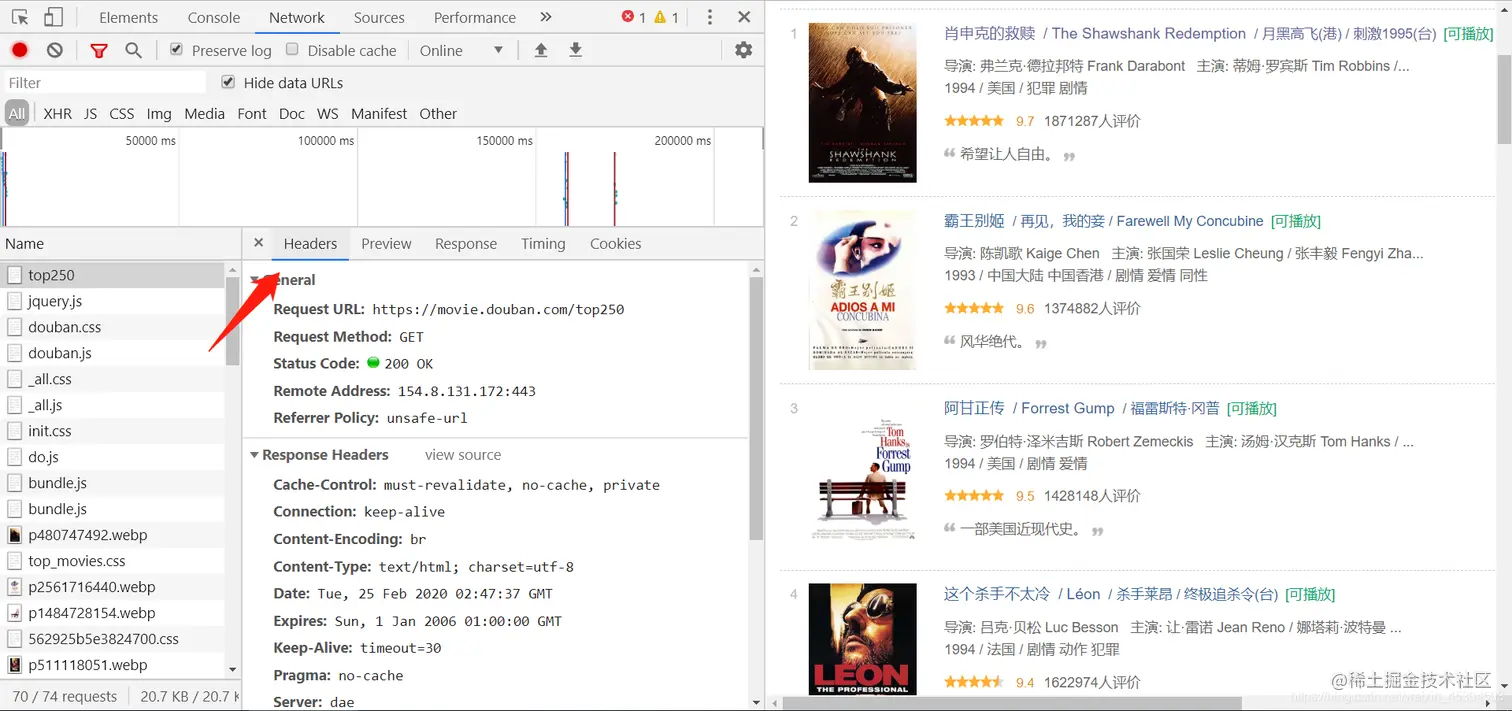Enable the Disable cache checkbox
The image size is (1512, 711).
click(292, 50)
